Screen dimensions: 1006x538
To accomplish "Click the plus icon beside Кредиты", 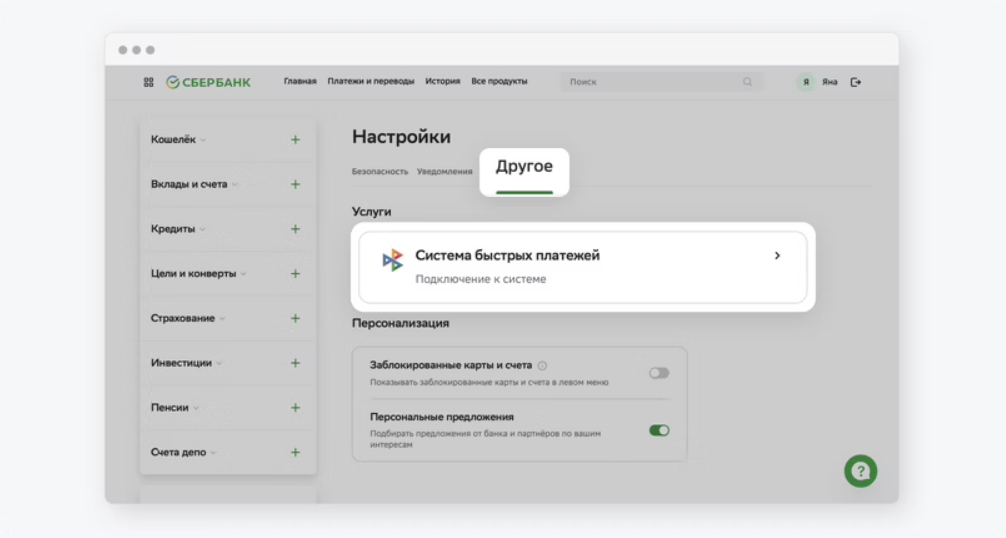I will point(295,229).
